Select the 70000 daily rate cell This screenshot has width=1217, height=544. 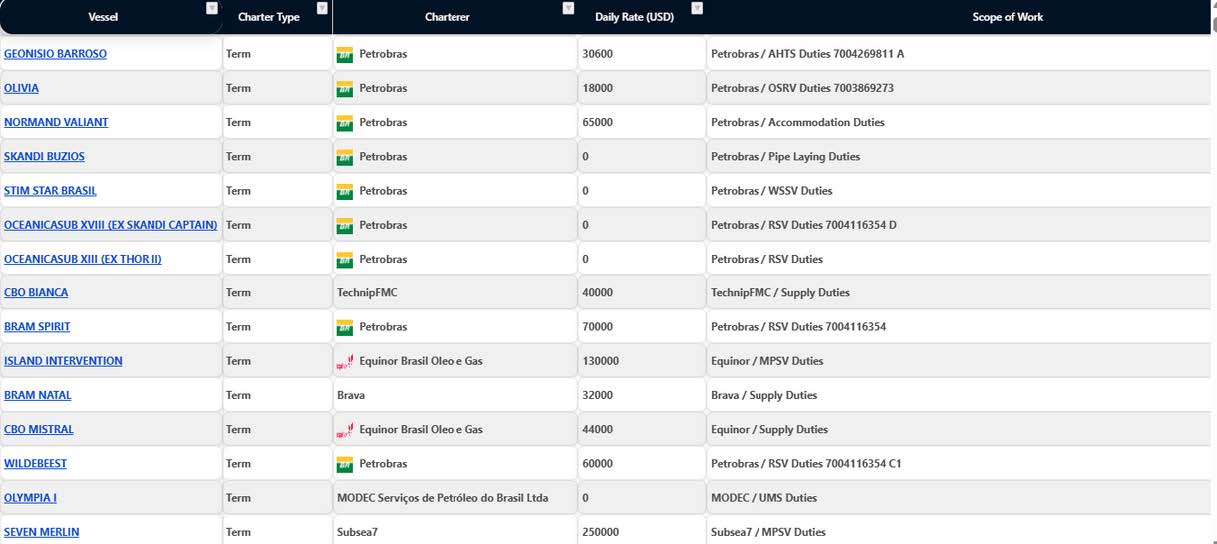point(642,327)
